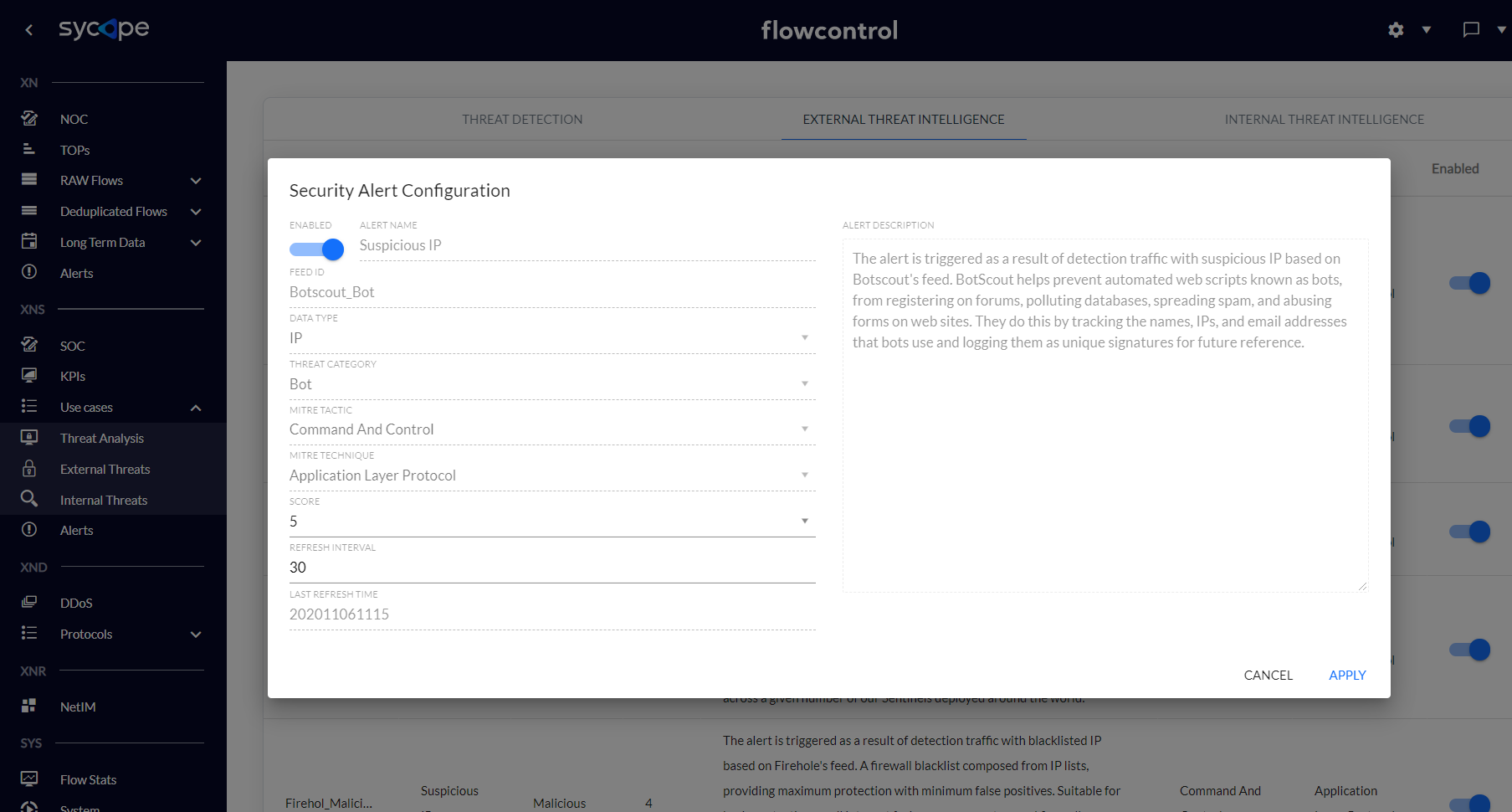
Task: Open DDoS page link
Action: point(76,604)
